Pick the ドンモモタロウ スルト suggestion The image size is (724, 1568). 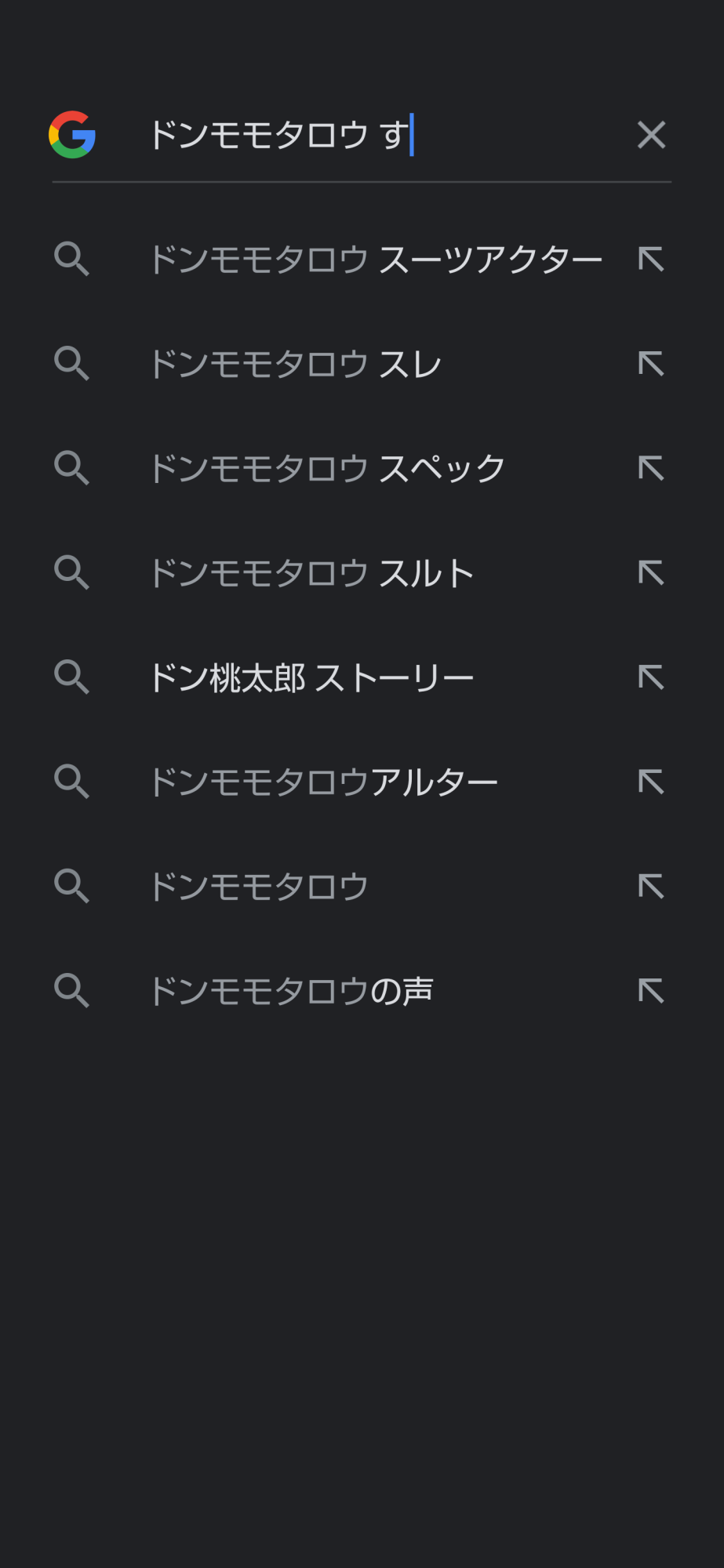click(311, 573)
